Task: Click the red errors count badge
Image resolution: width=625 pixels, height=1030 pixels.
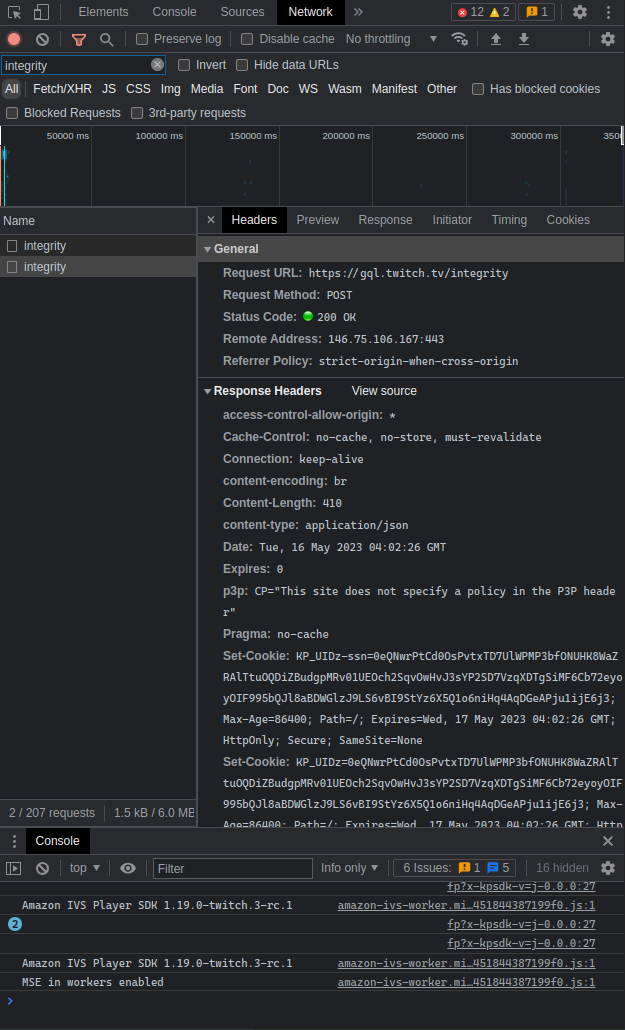Action: [x=470, y=12]
